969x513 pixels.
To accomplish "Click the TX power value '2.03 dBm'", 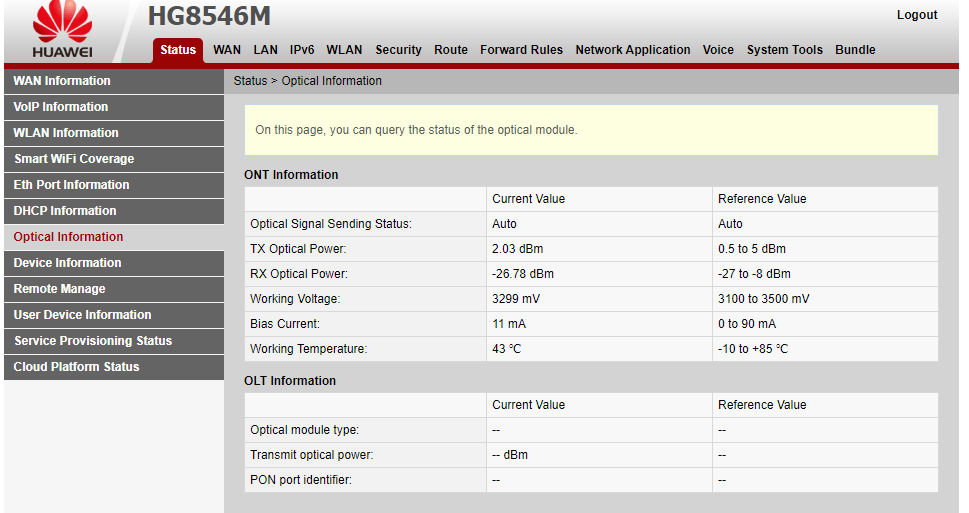I will [517, 249].
